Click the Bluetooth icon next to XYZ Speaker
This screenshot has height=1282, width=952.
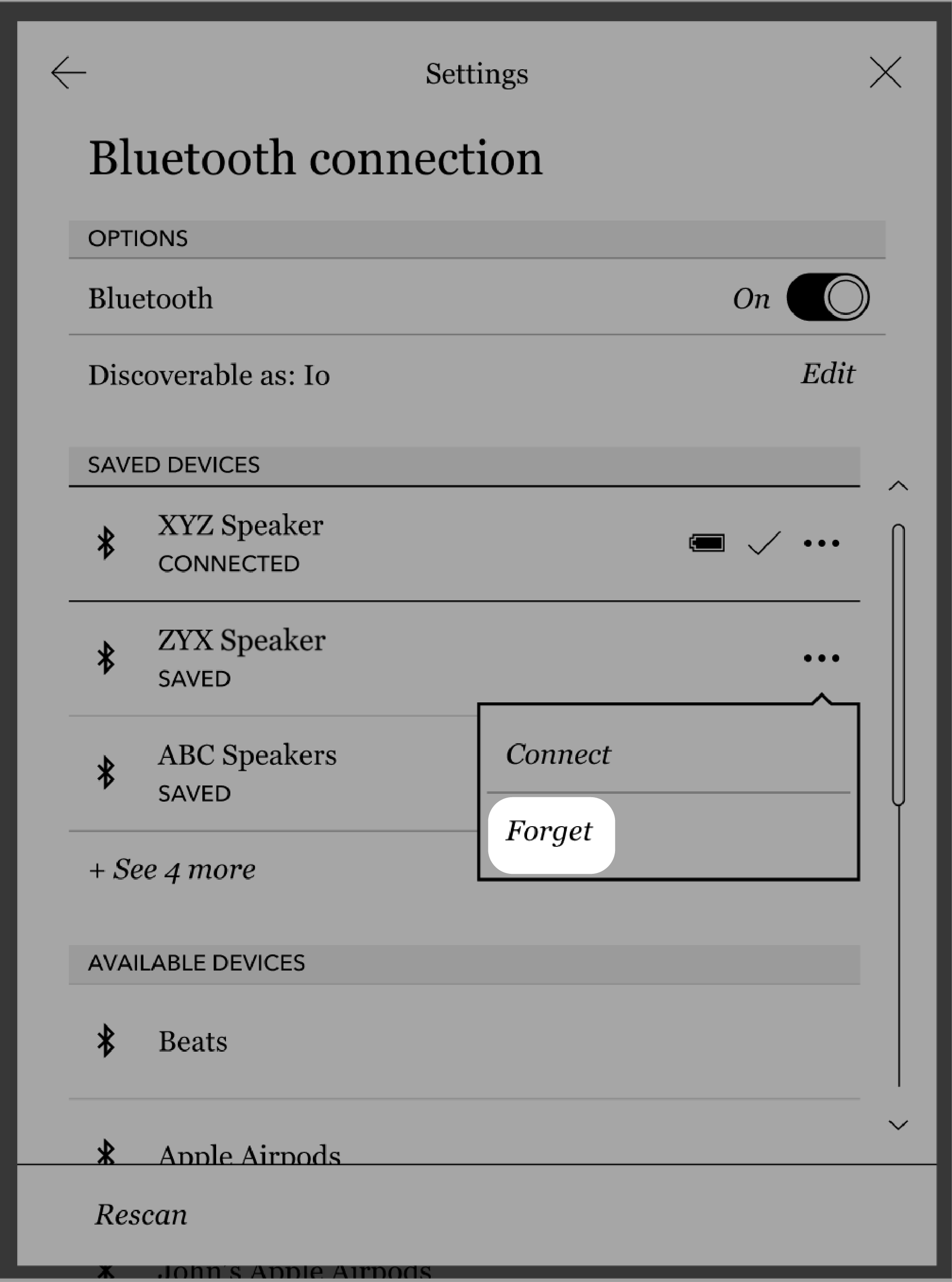tap(107, 542)
